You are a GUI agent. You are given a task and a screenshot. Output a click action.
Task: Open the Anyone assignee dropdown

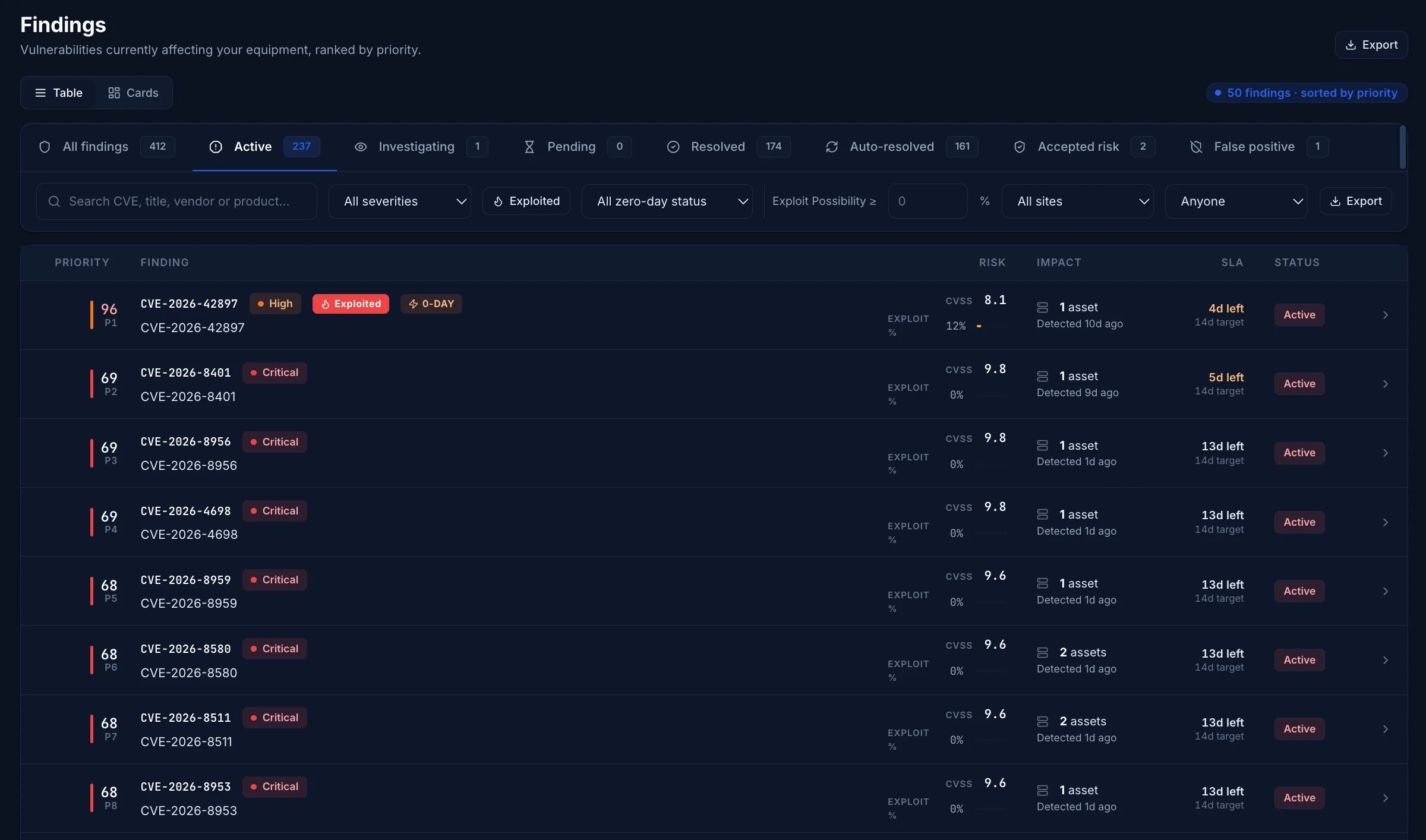[1236, 201]
